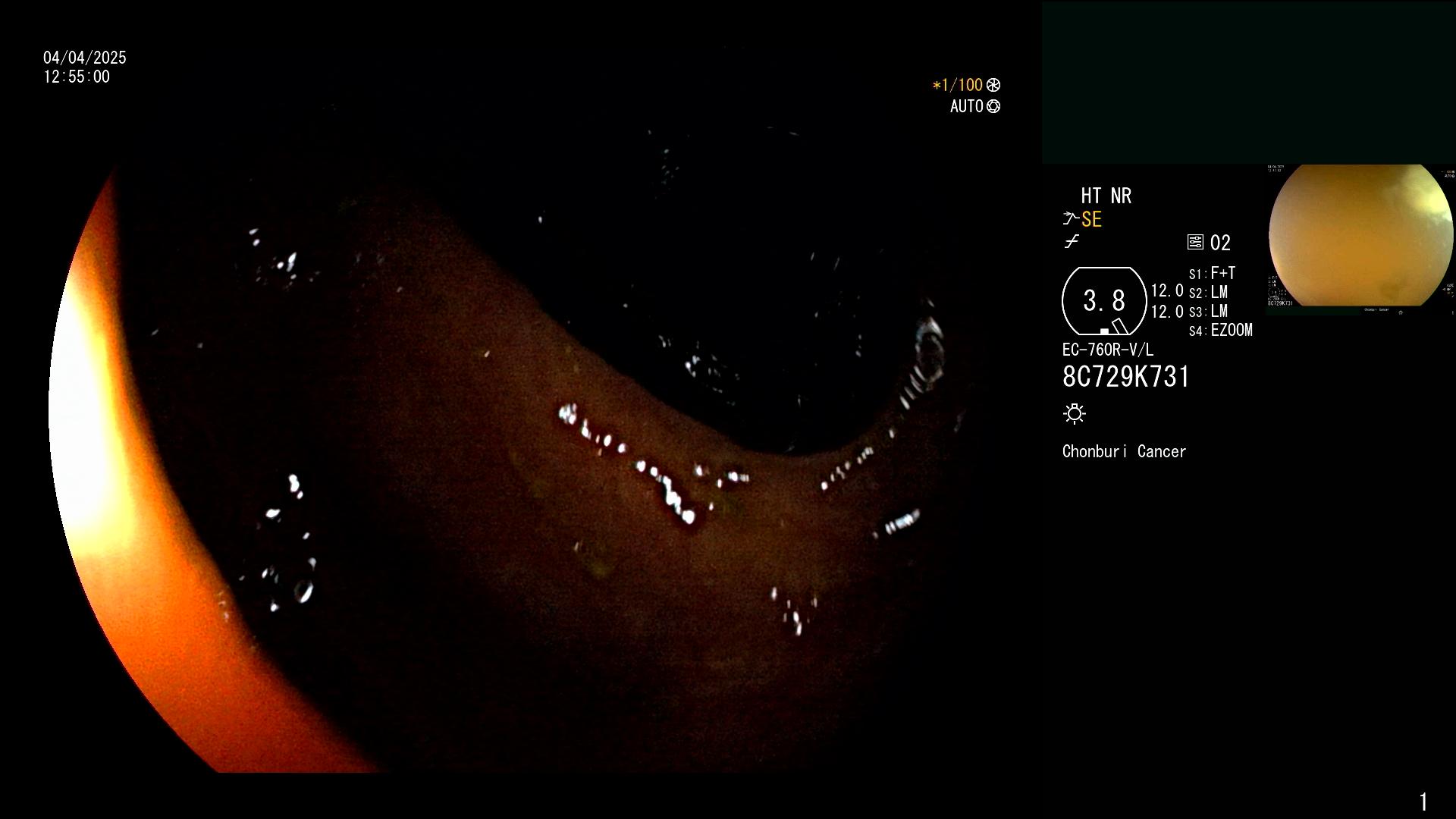Click the SE enhancement label
This screenshot has height=819, width=1456.
coord(1091,219)
